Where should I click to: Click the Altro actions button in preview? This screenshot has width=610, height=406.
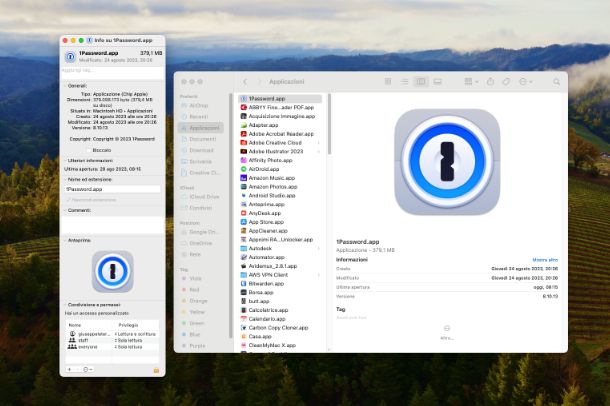446,329
